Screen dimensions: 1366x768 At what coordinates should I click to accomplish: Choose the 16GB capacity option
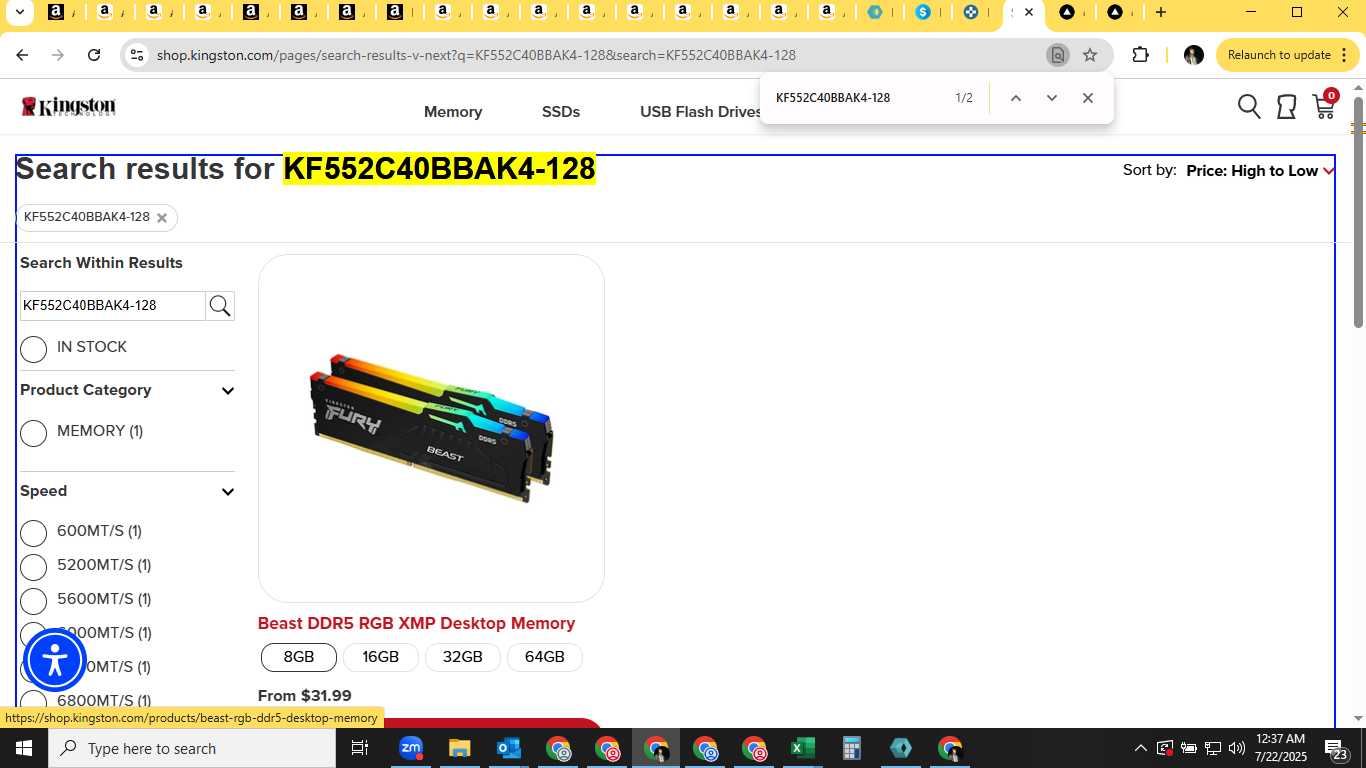(381, 657)
